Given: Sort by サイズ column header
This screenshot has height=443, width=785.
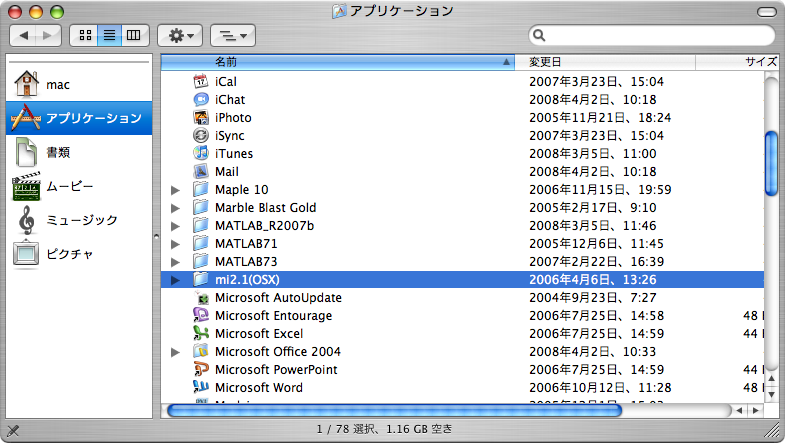Looking at the screenshot, I should (737, 62).
